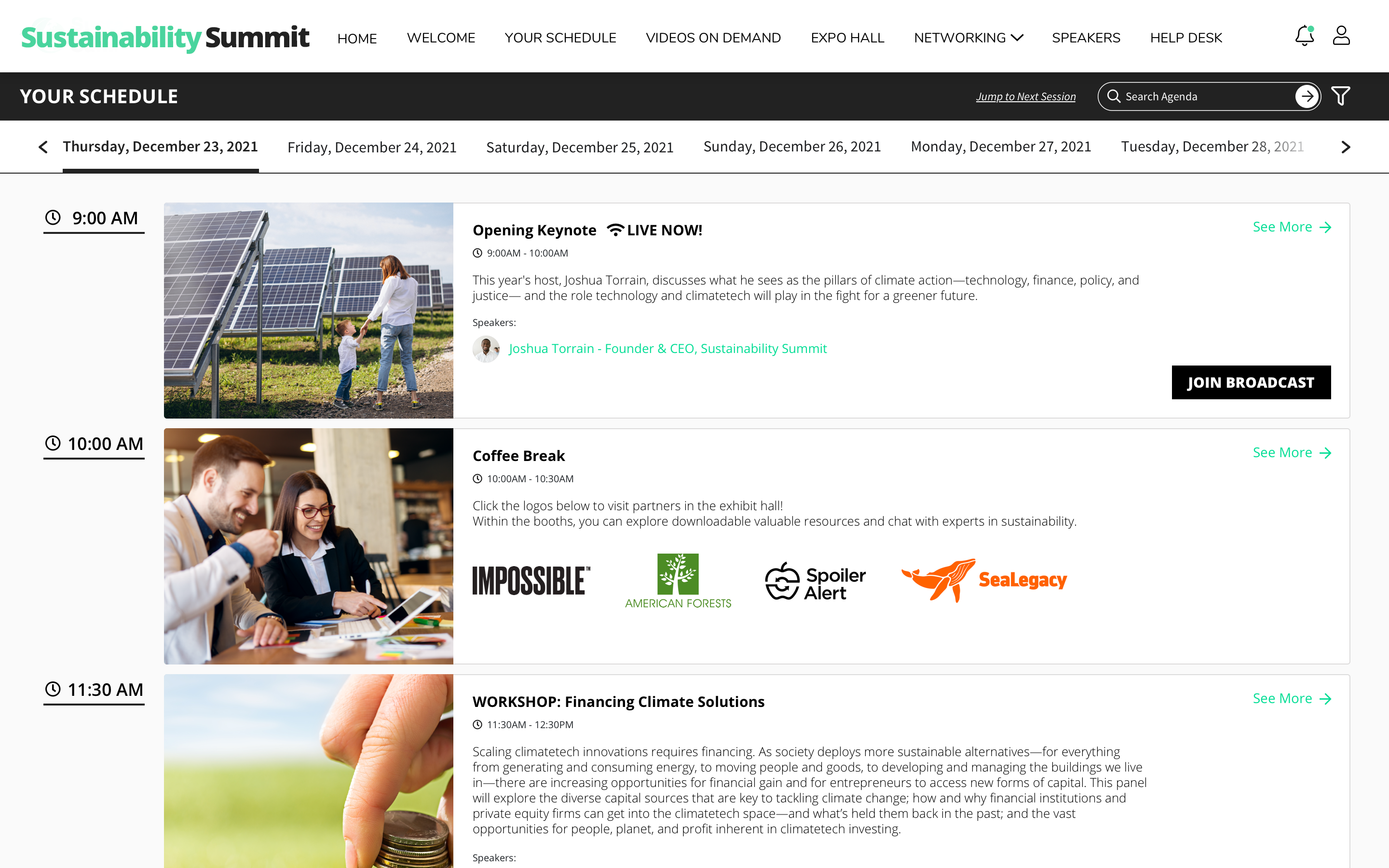Open the user profile icon
1389x868 pixels.
pyautogui.click(x=1341, y=36)
